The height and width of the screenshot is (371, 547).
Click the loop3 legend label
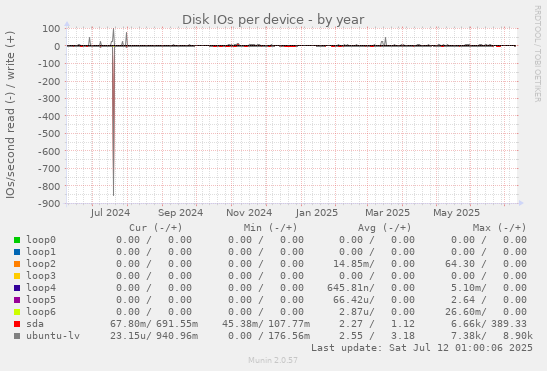pos(41,276)
